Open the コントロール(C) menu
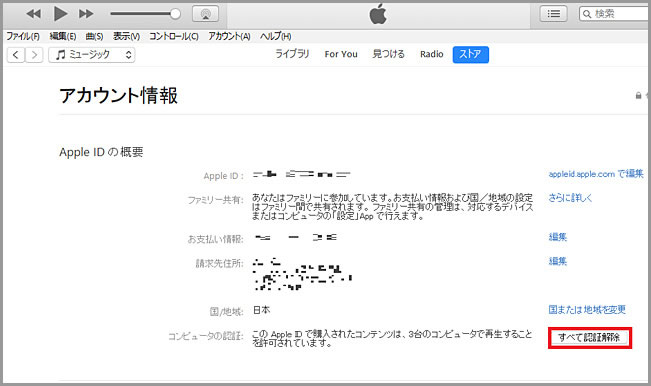Viewport: 651px width, 386px height. pos(174,37)
